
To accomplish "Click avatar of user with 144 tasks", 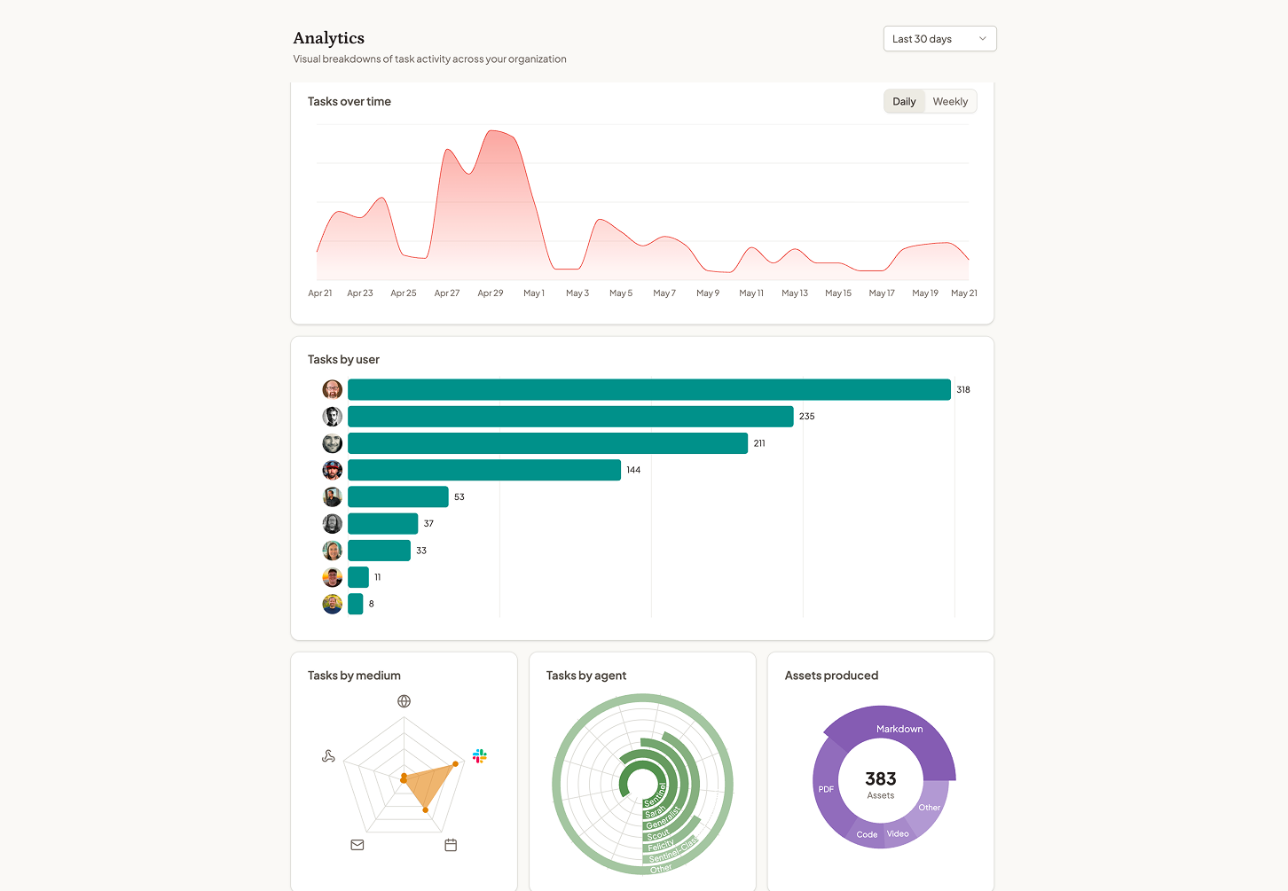I will tap(332, 470).
